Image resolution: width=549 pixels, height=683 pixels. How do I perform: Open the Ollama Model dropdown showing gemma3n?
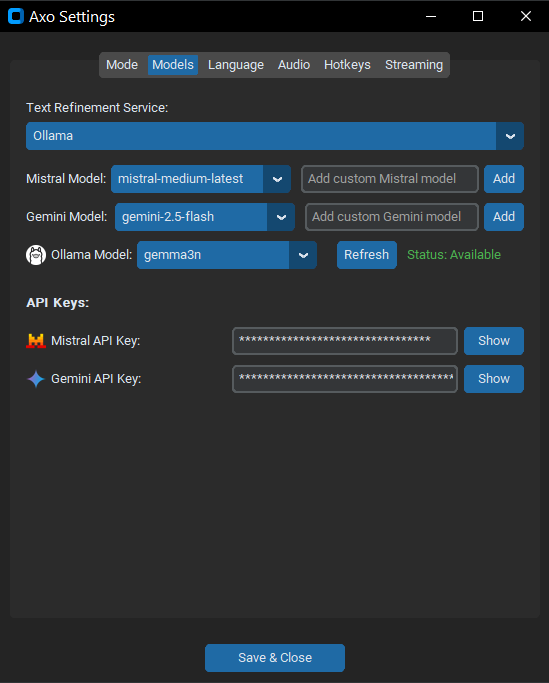[227, 255]
